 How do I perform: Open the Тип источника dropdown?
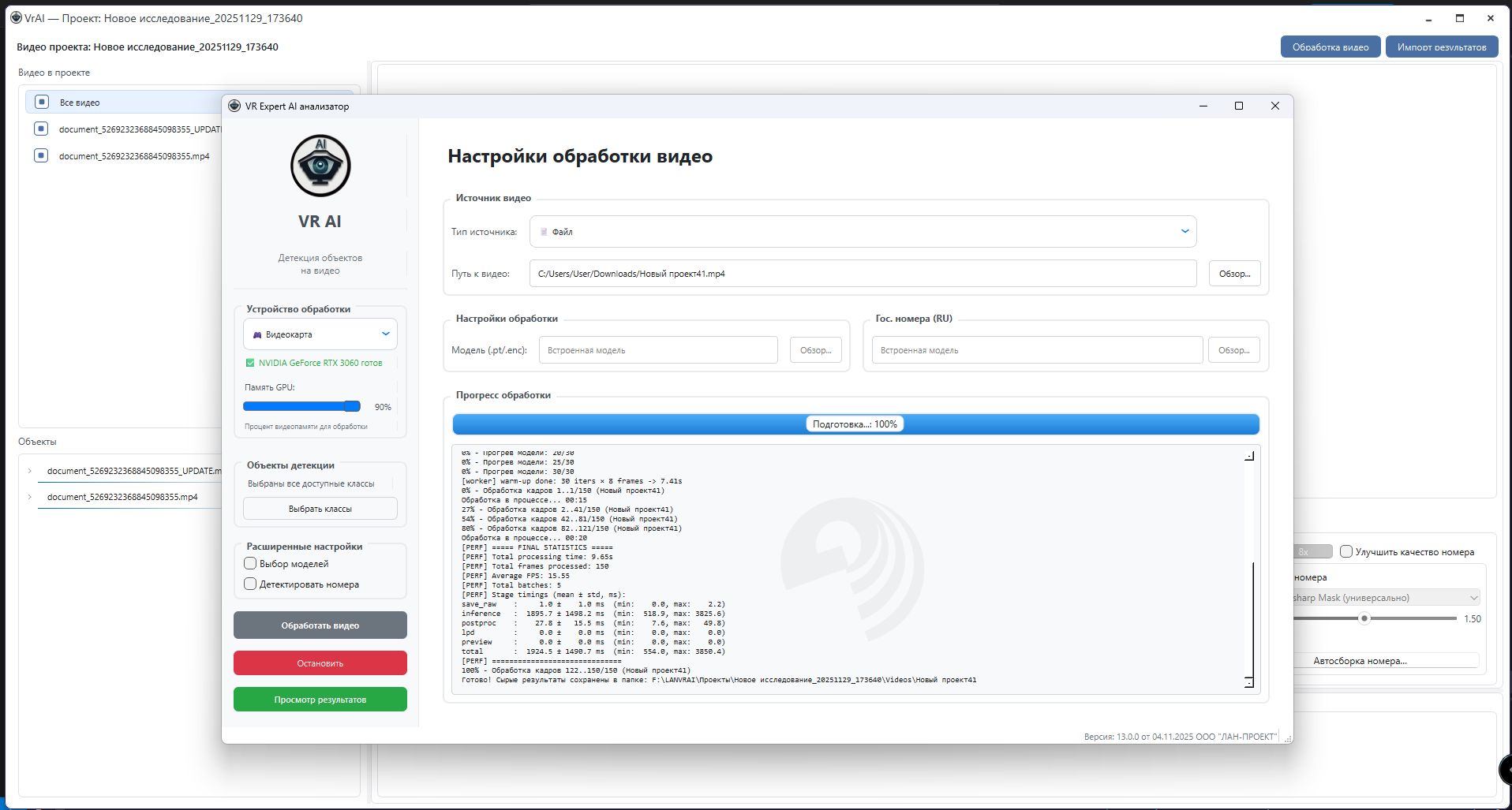[x=863, y=231]
